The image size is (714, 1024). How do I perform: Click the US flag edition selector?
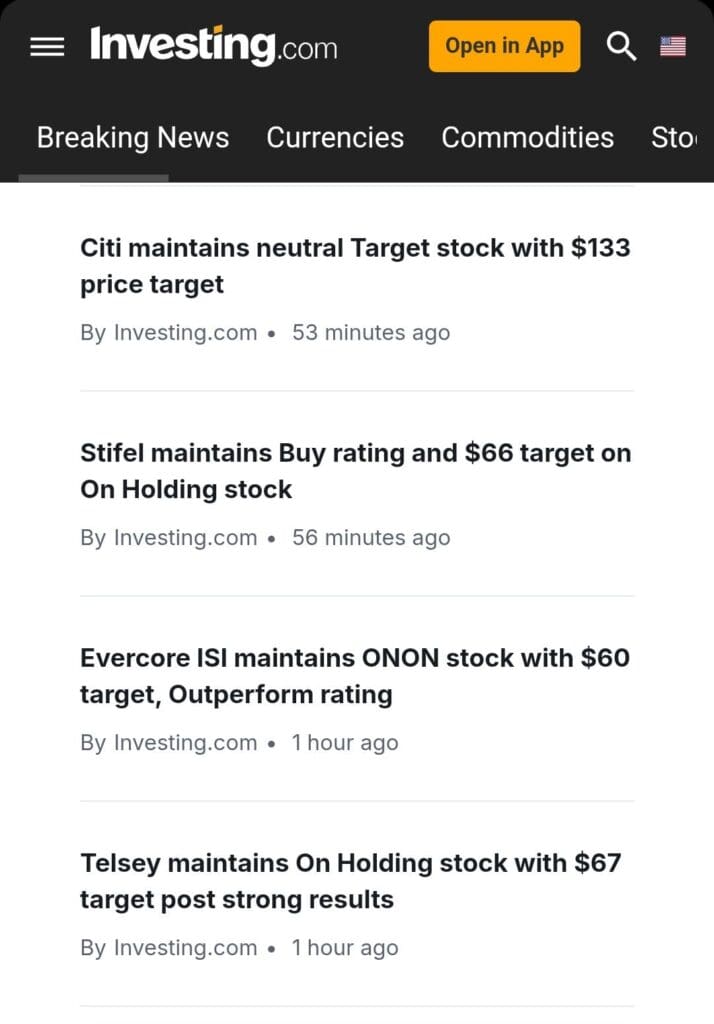[673, 46]
